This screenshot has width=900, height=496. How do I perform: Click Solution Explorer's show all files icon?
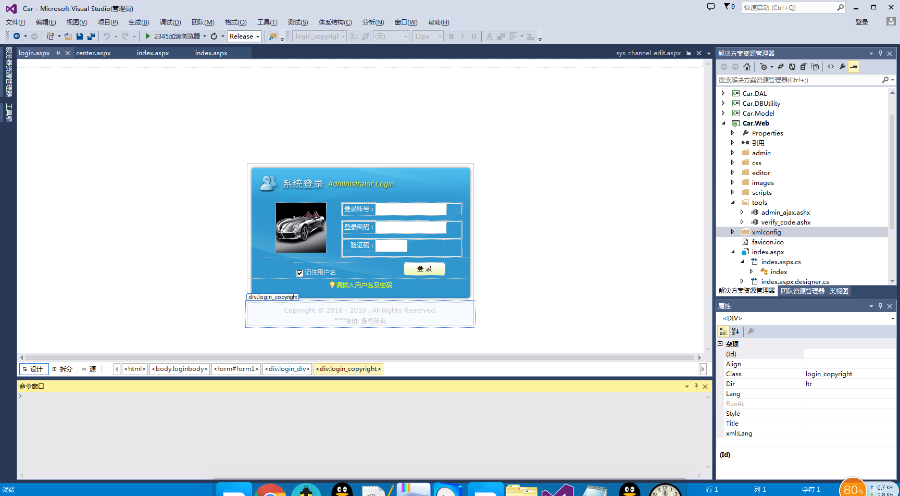815,67
